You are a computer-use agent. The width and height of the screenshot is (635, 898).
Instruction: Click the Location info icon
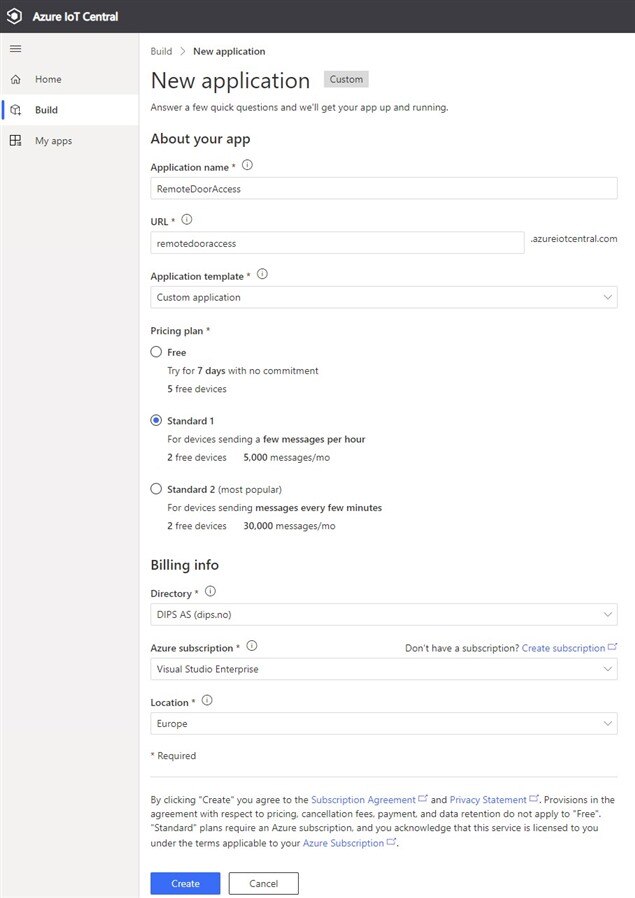pos(208,701)
